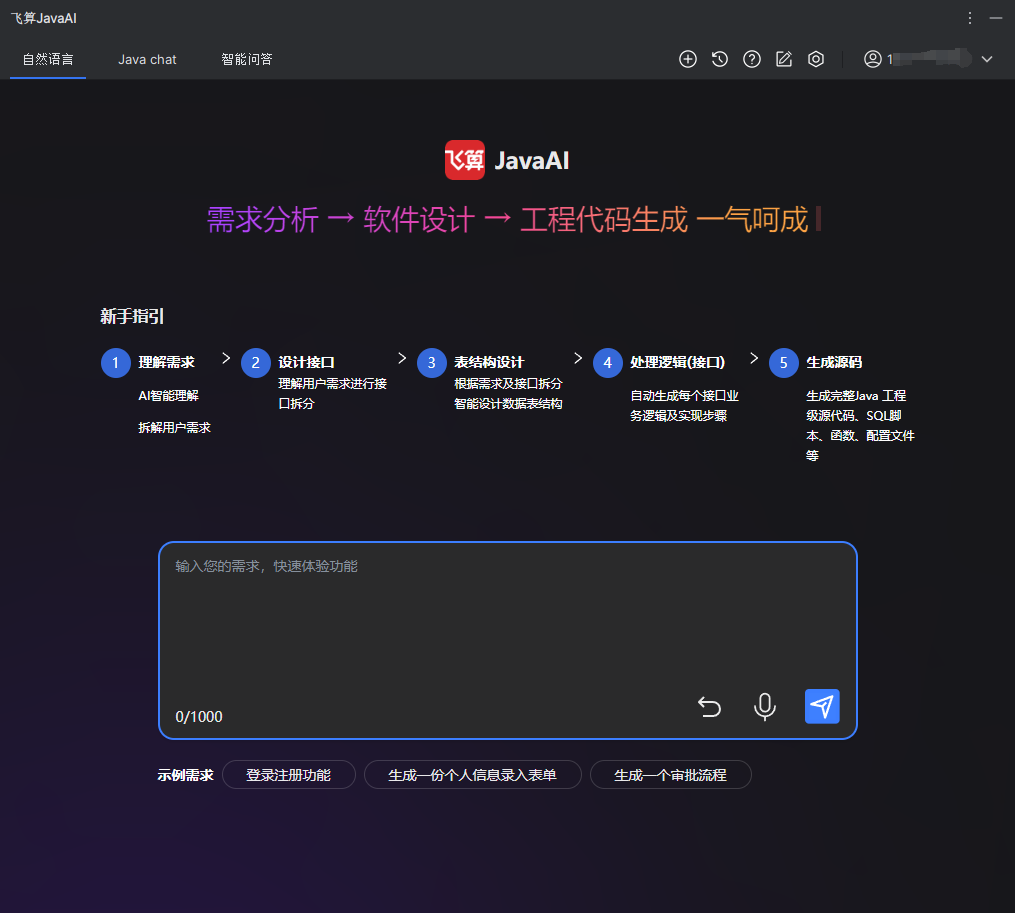Click the chevron arrow after 表结构设计
This screenshot has width=1015, height=913.
point(578,358)
